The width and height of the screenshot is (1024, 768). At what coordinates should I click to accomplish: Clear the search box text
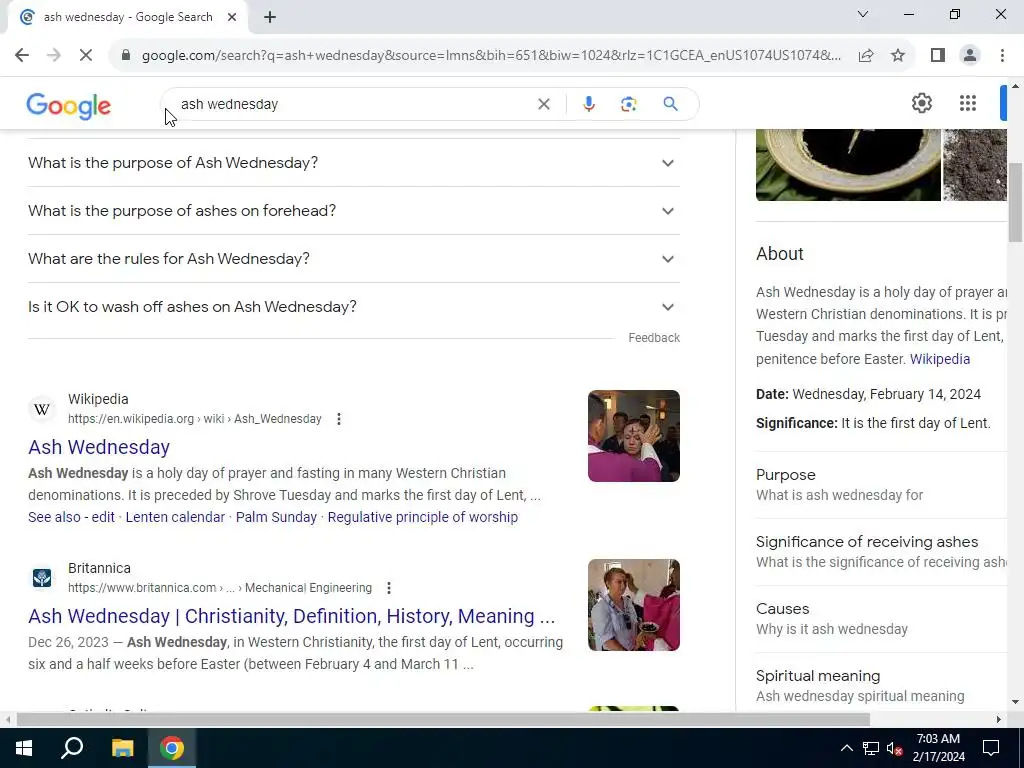543,104
